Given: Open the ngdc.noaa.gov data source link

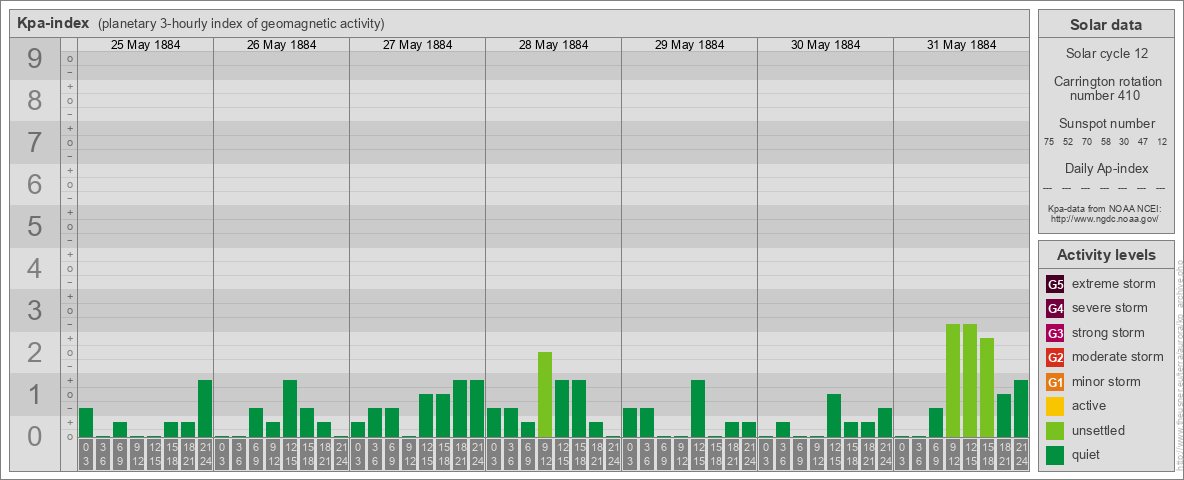Looking at the screenshot, I should point(1103,218).
